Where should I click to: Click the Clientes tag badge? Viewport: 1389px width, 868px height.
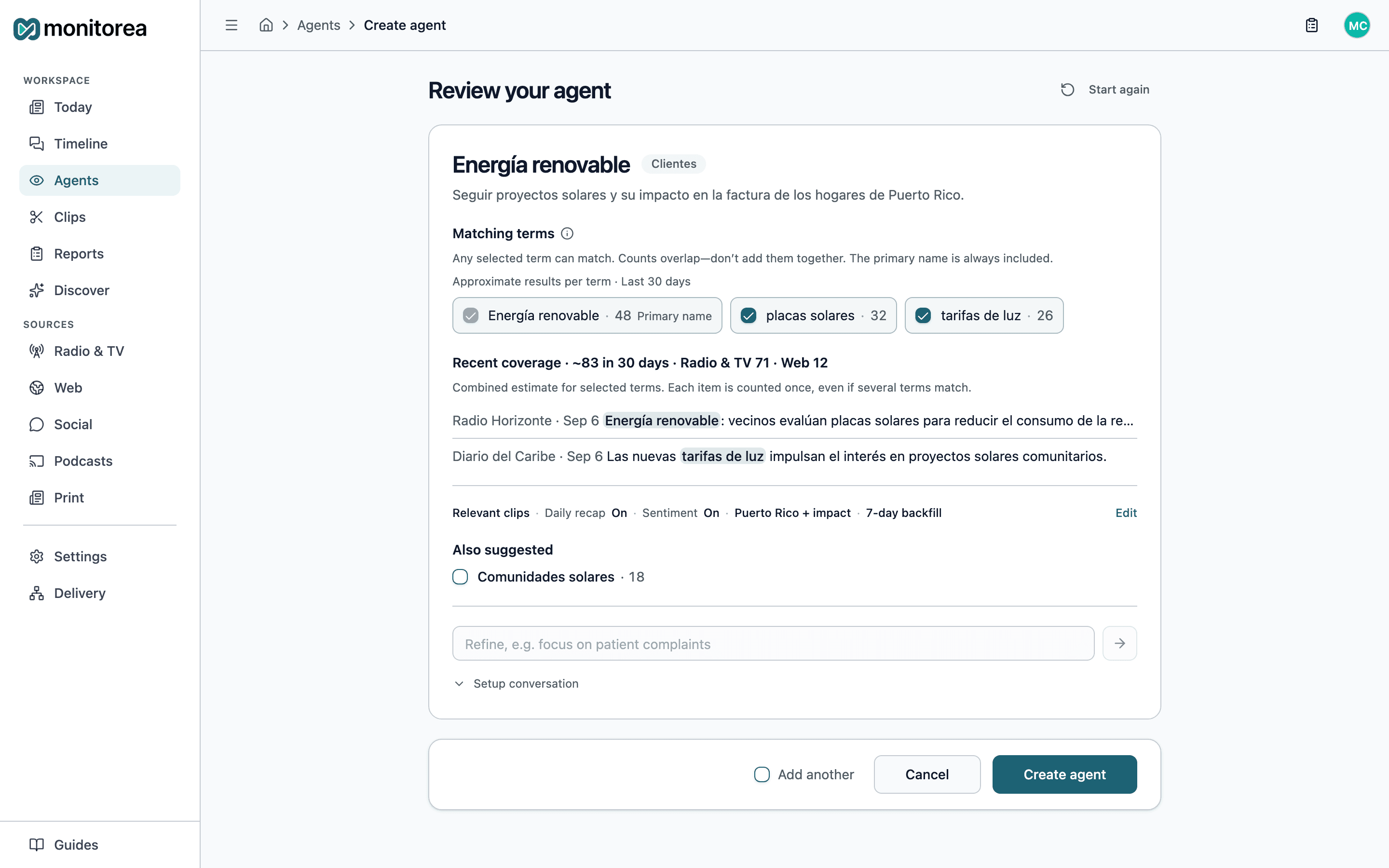[x=673, y=164]
